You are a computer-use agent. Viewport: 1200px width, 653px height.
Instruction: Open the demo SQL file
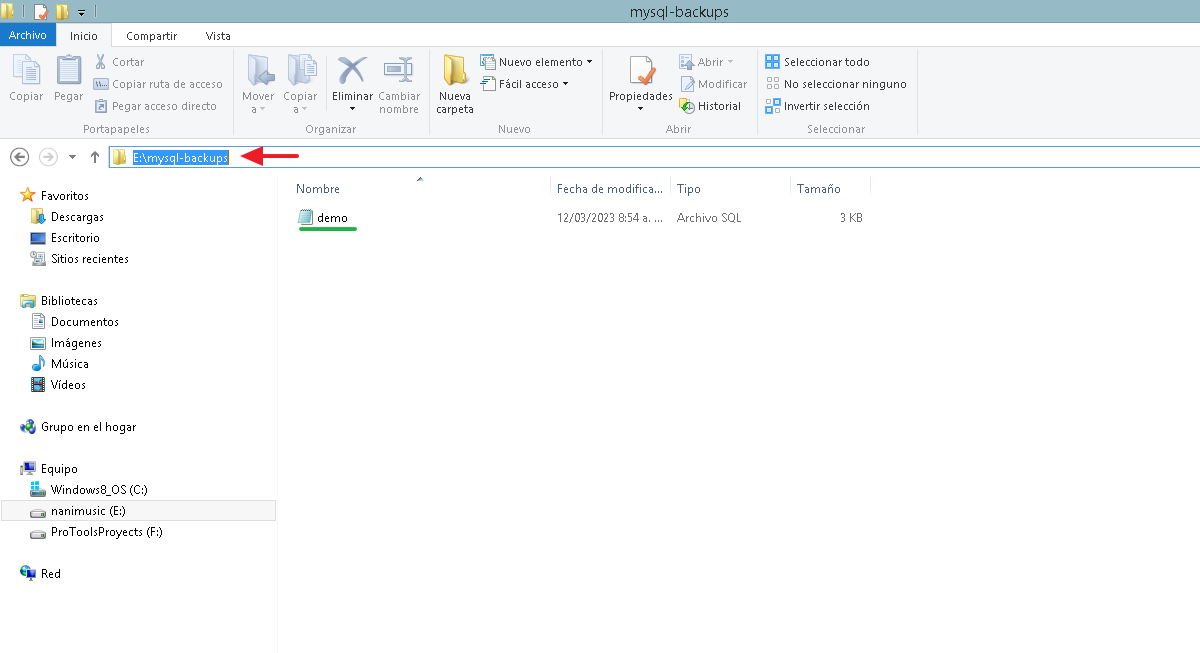pos(332,217)
